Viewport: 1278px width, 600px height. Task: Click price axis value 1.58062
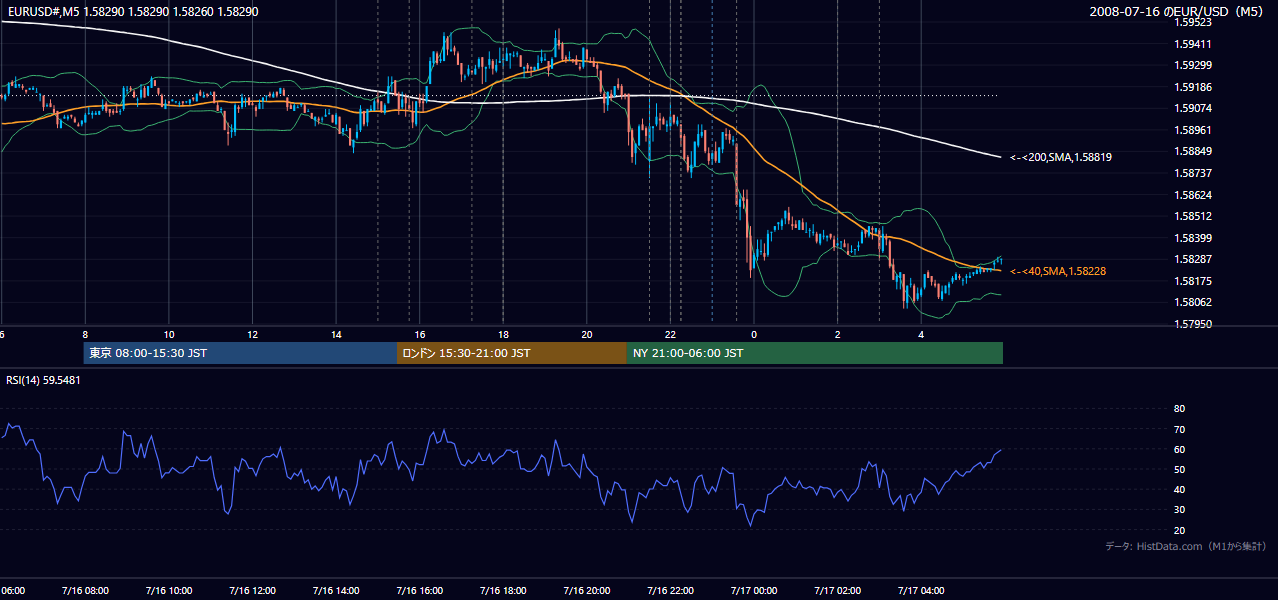[x=1193, y=302]
